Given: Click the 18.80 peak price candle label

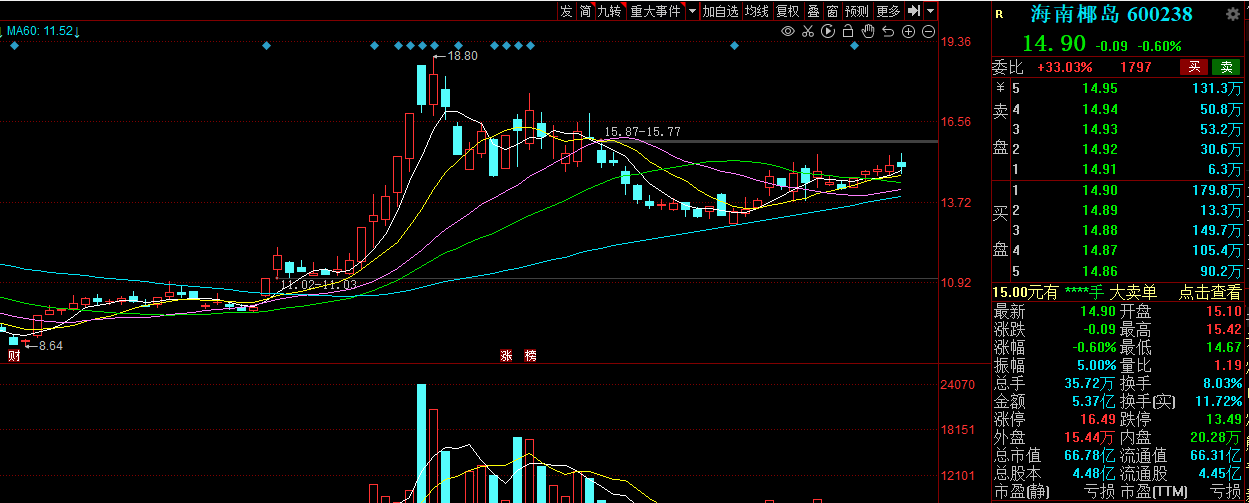Looking at the screenshot, I should click(462, 56).
